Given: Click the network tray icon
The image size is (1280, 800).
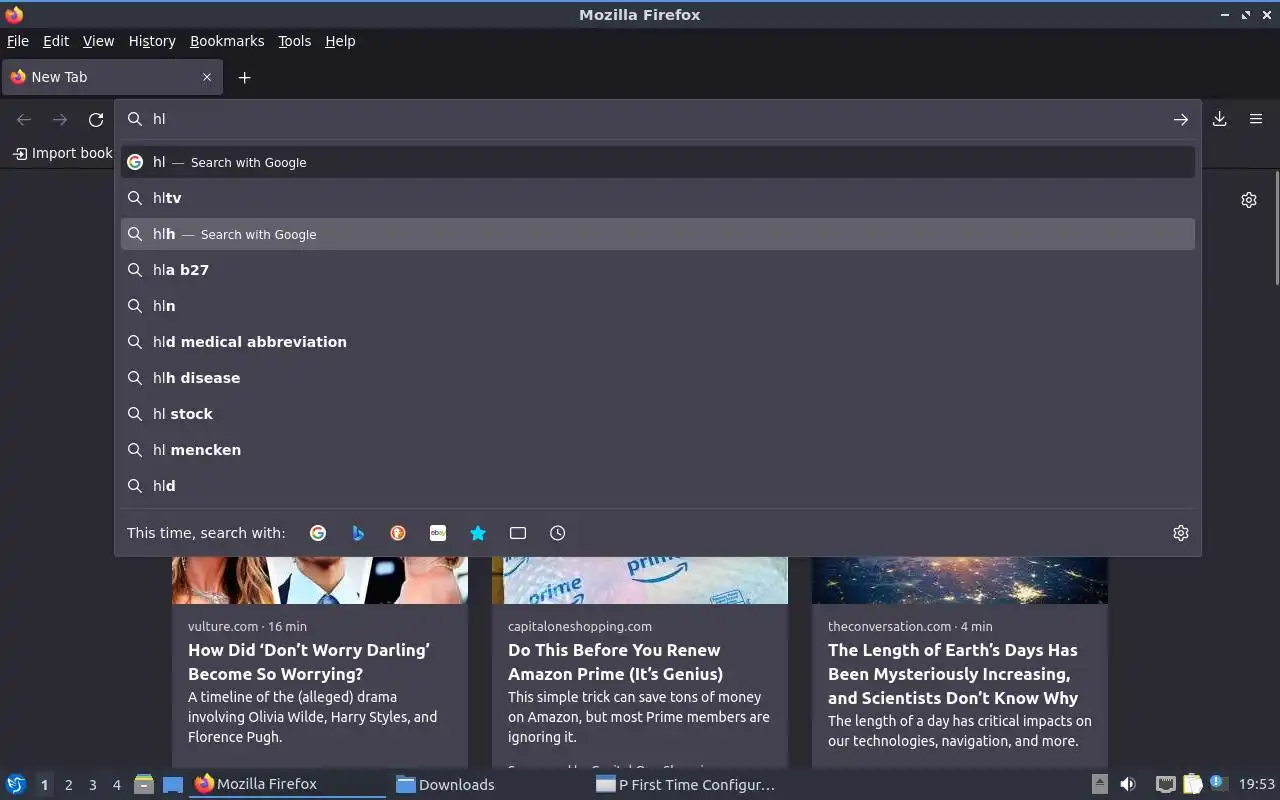Looking at the screenshot, I should [1165, 784].
